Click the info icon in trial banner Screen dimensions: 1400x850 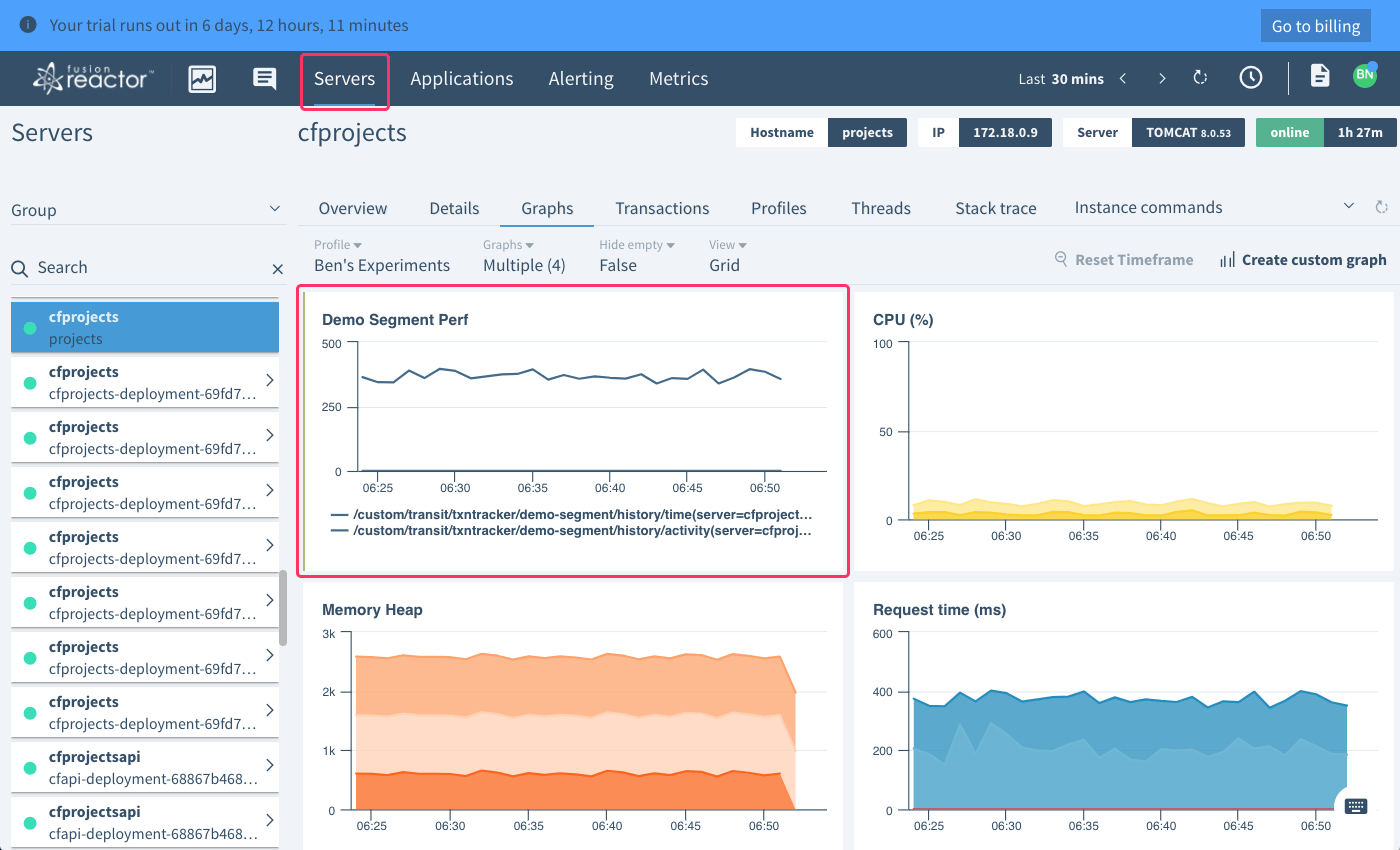click(28, 25)
